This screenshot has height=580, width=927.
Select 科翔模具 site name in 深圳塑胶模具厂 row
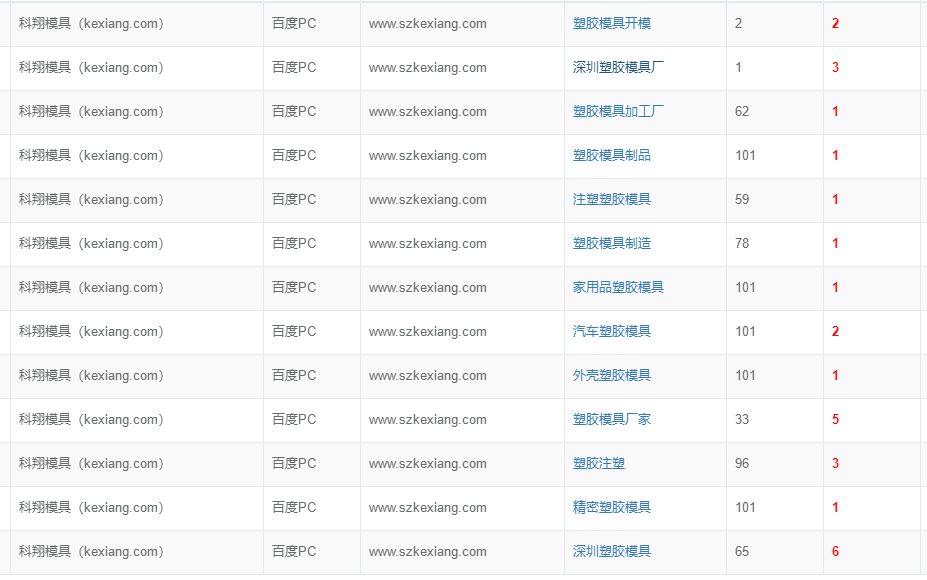91,67
